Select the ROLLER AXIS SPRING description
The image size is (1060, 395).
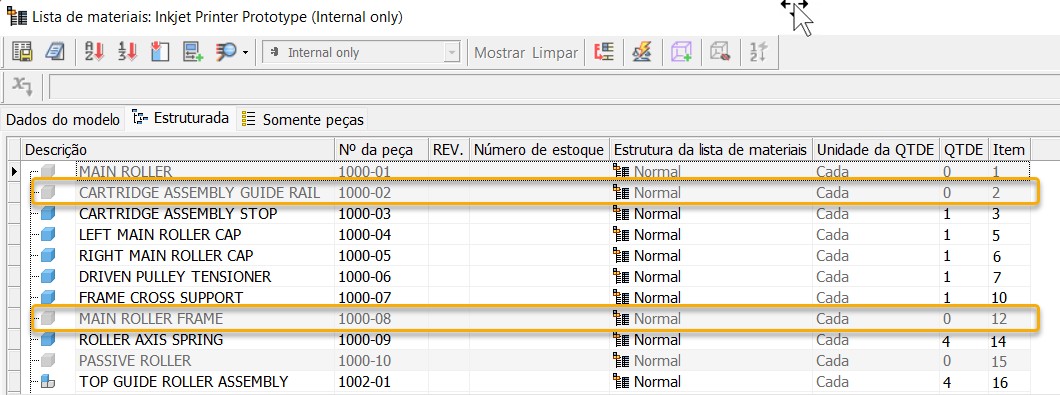point(151,340)
